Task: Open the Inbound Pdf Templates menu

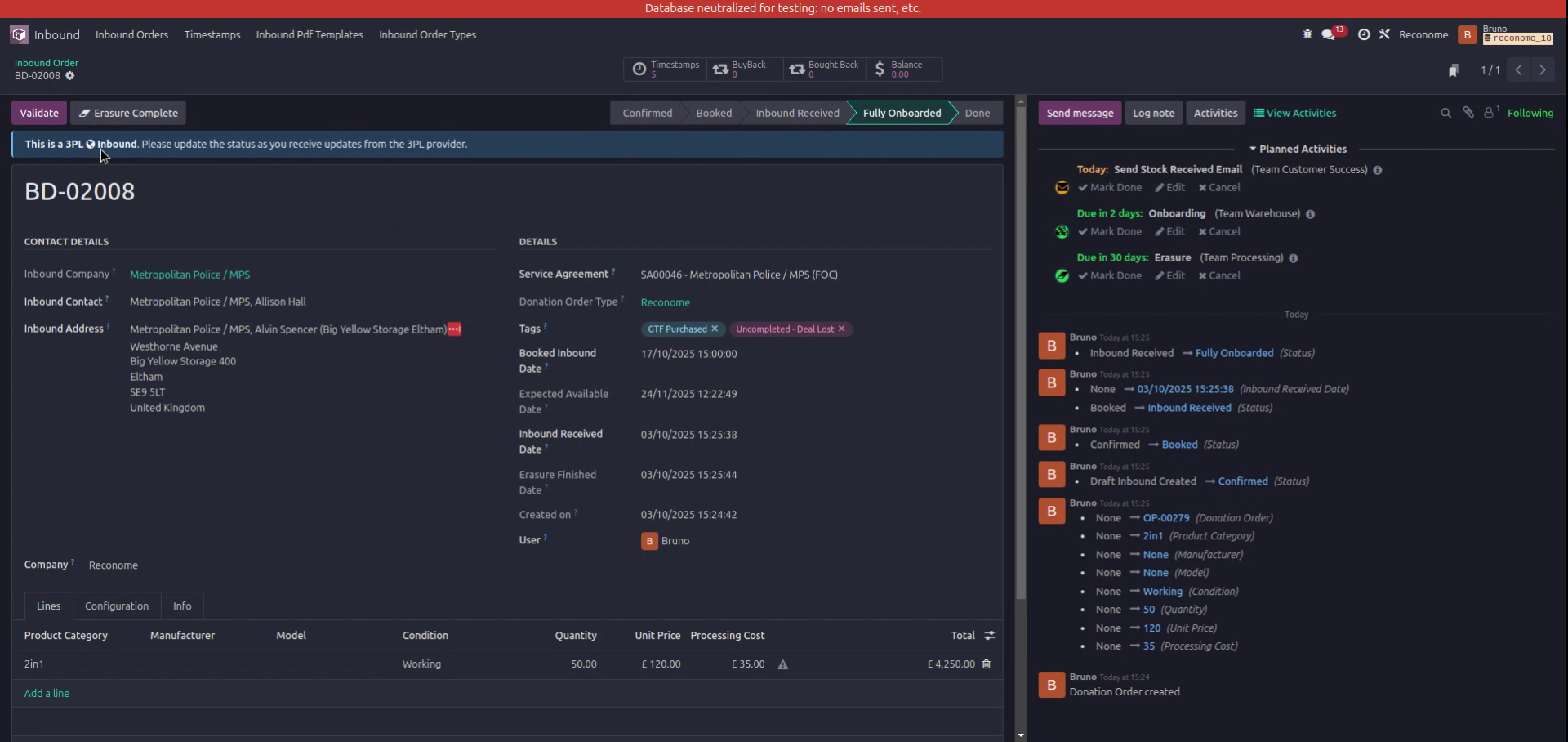Action: [310, 34]
